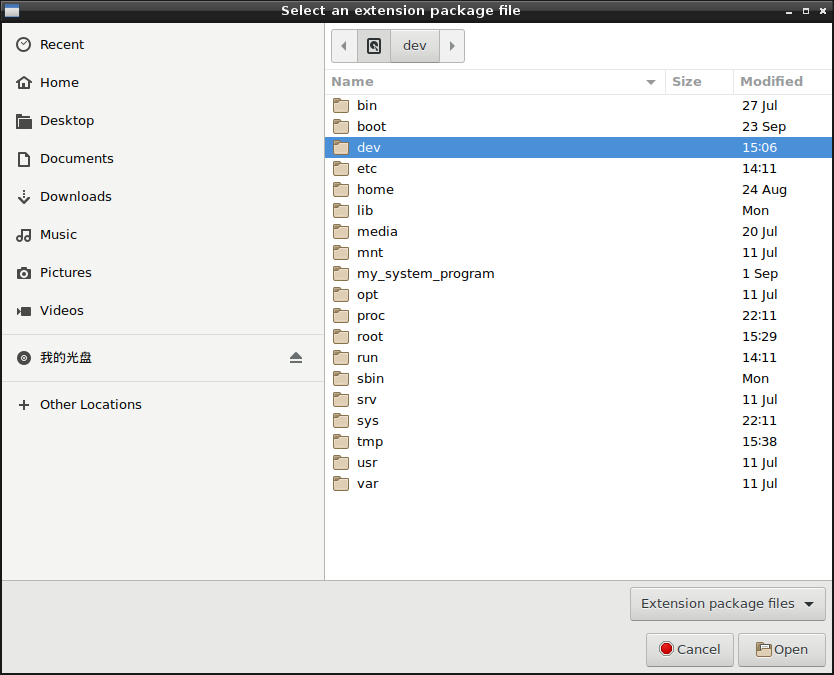The height and width of the screenshot is (675, 834).
Task: Sort by the Size column
Action: point(699,82)
